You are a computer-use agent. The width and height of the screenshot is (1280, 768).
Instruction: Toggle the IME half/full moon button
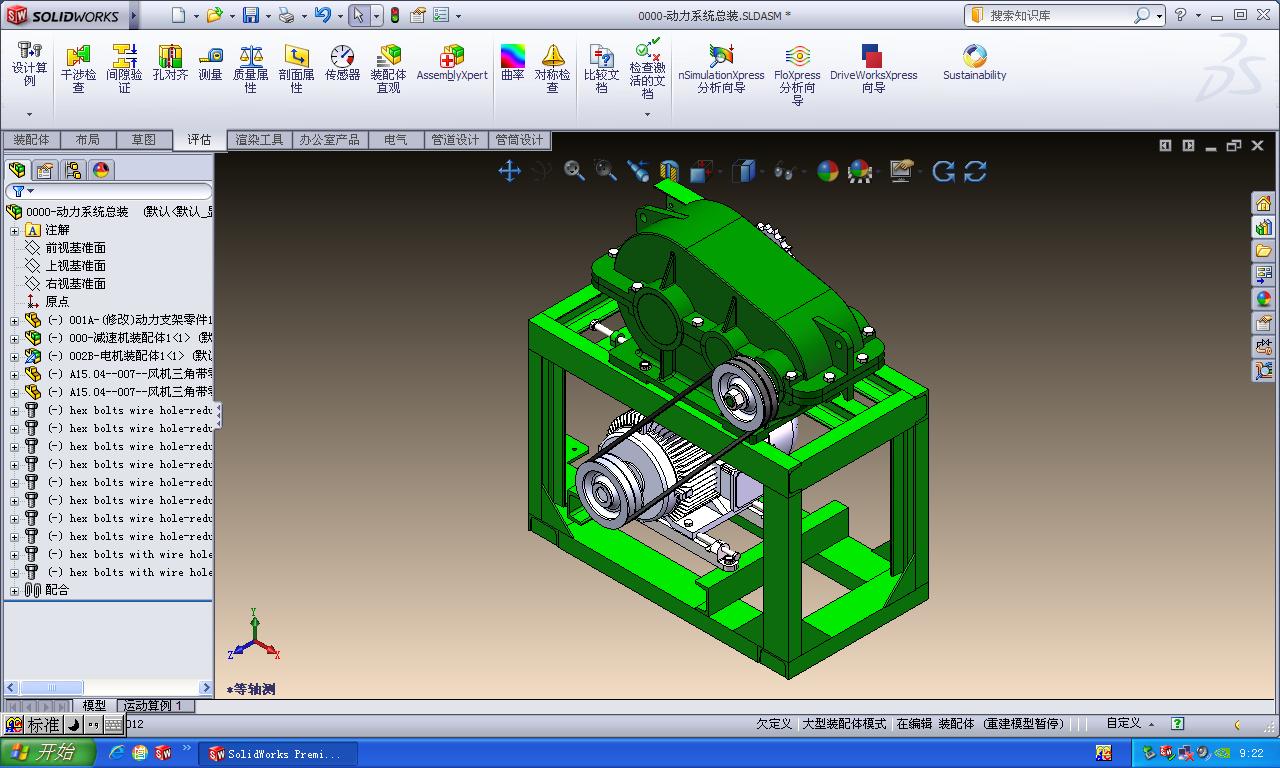coord(73,725)
